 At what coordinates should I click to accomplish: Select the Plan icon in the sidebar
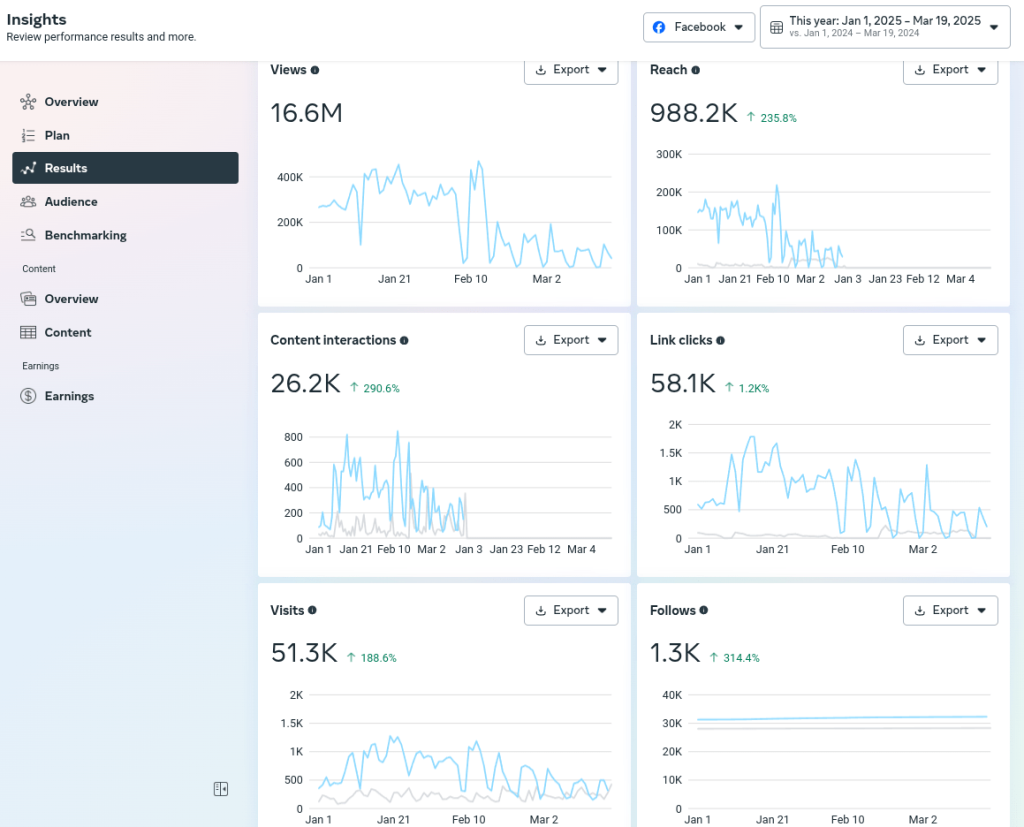(27, 135)
